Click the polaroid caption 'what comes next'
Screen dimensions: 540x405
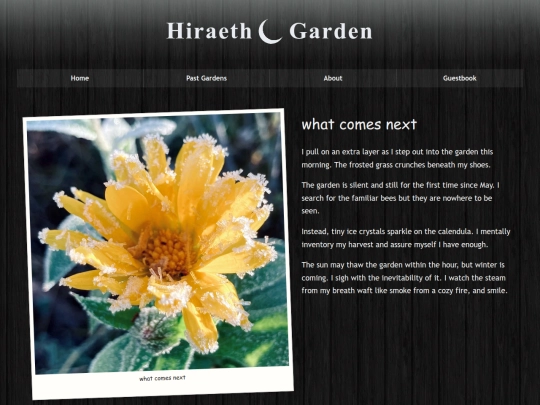point(162,378)
